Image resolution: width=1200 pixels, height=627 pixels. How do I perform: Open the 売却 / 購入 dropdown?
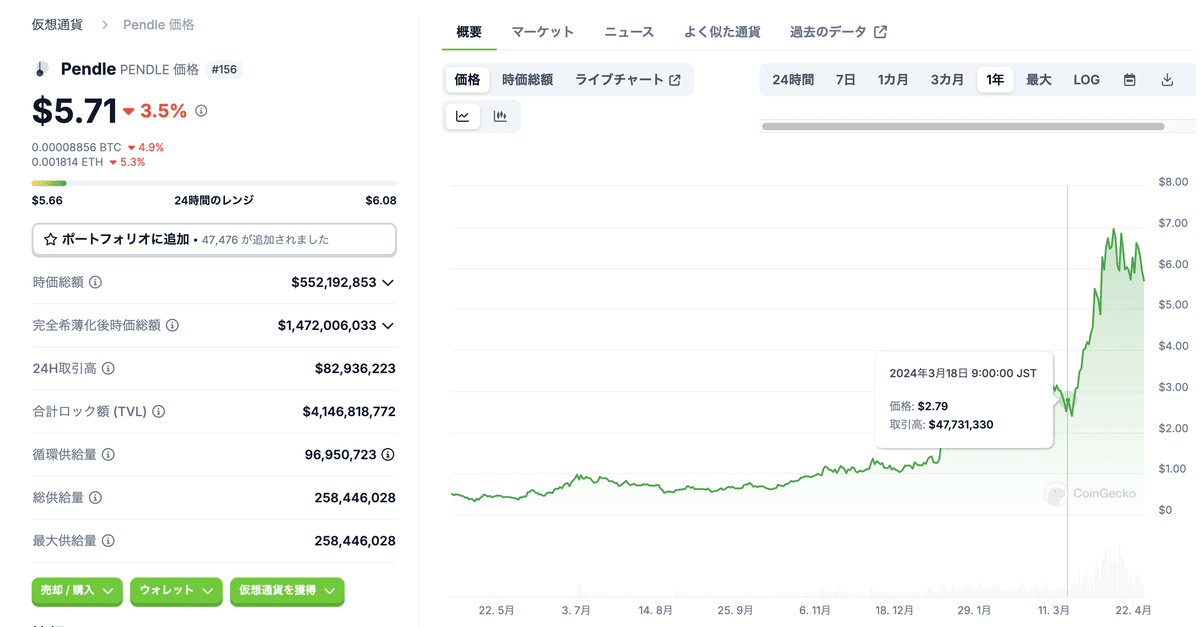coord(77,591)
